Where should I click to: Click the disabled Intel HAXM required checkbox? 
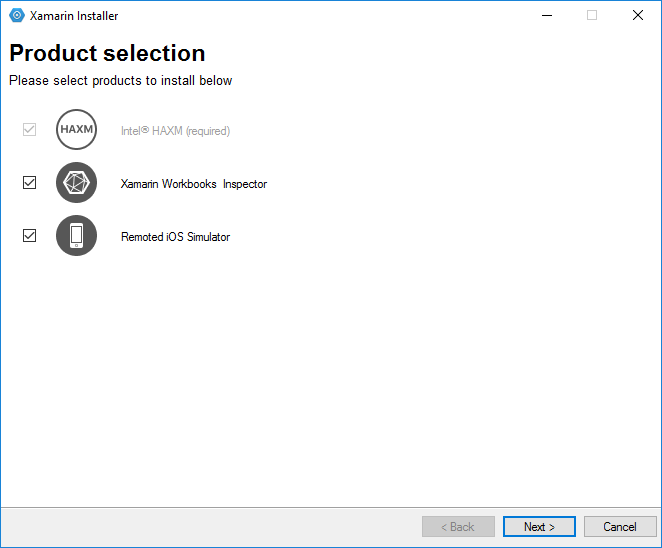(x=30, y=130)
